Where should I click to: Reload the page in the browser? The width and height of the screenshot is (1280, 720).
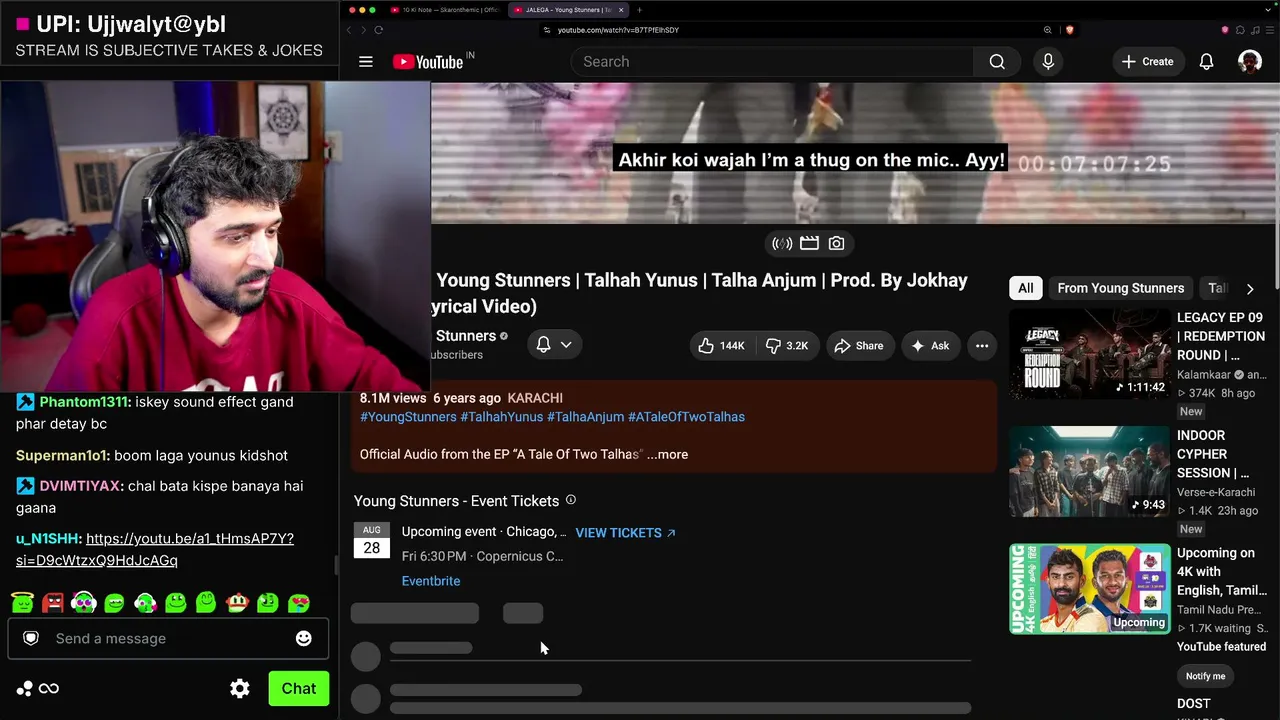379,30
